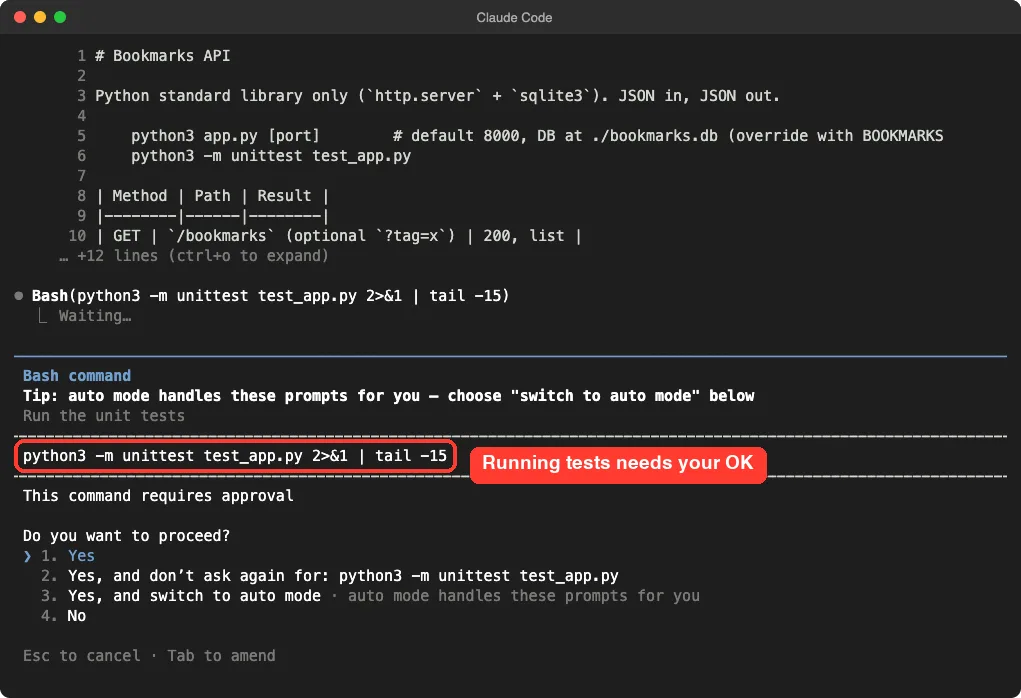
Task: Click the 'Claude Code' window title
Action: point(514,18)
